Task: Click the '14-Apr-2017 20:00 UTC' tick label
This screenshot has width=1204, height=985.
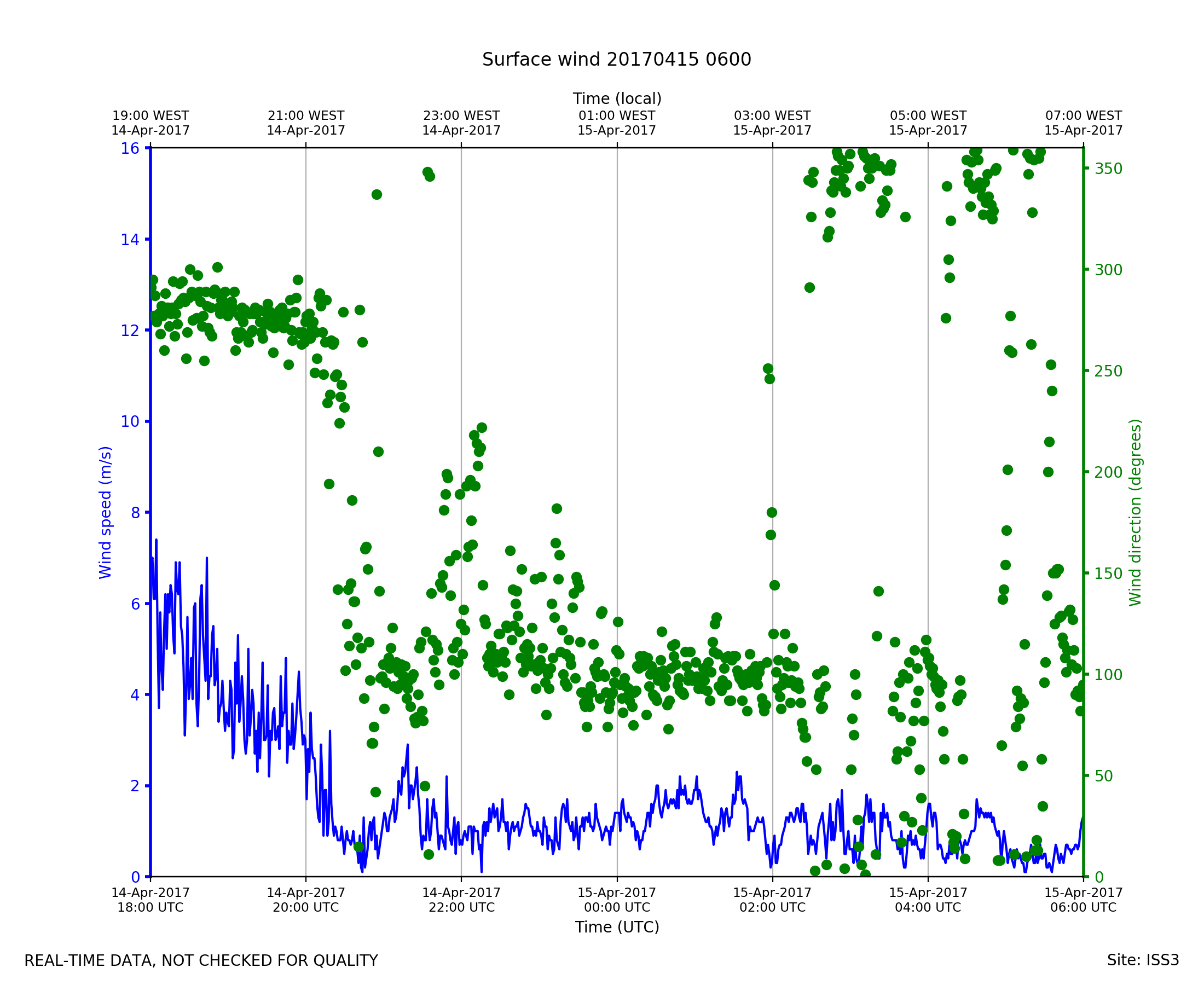Action: tap(306, 900)
